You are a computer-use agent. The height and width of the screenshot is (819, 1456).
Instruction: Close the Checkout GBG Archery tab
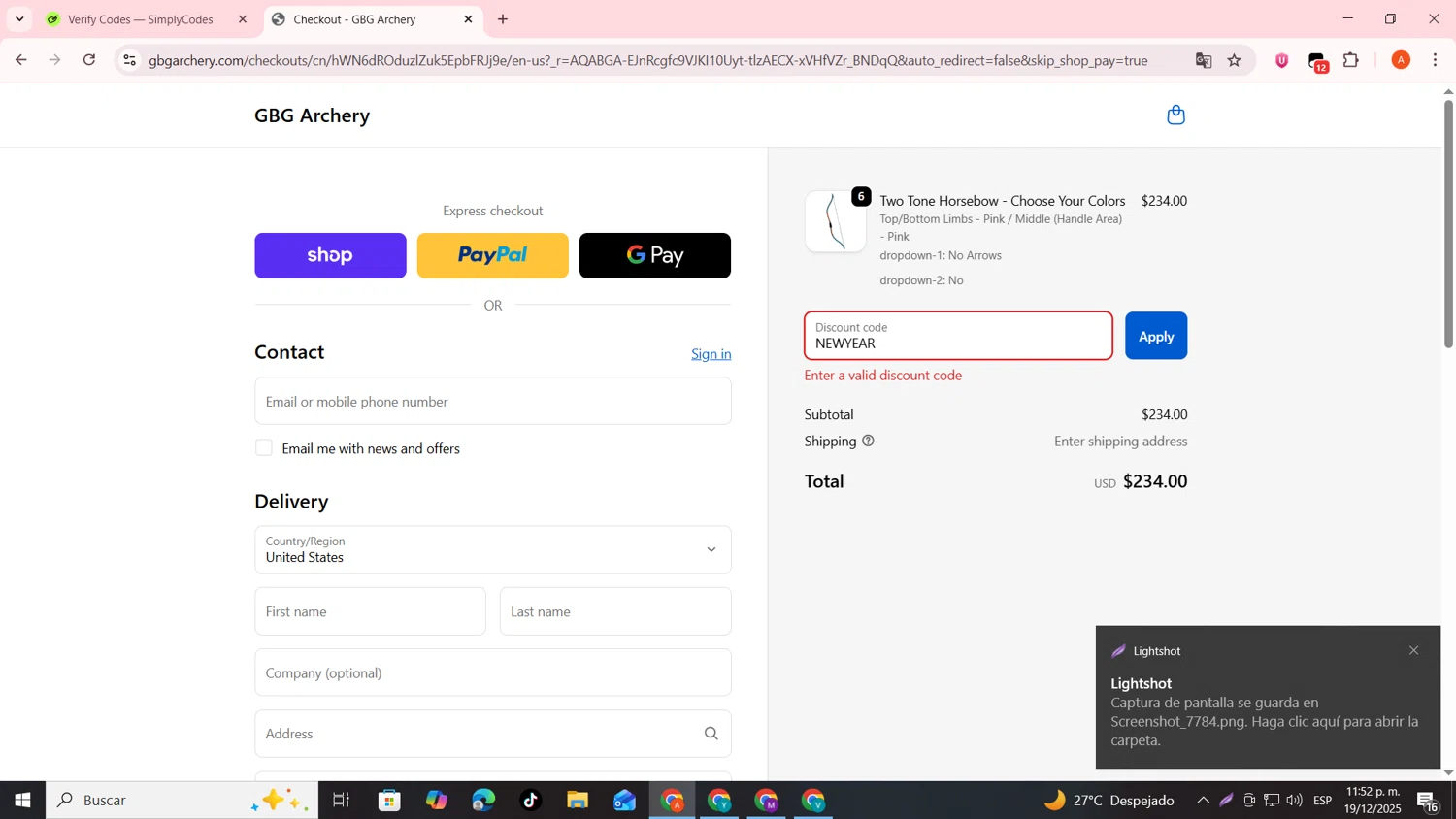point(468,19)
